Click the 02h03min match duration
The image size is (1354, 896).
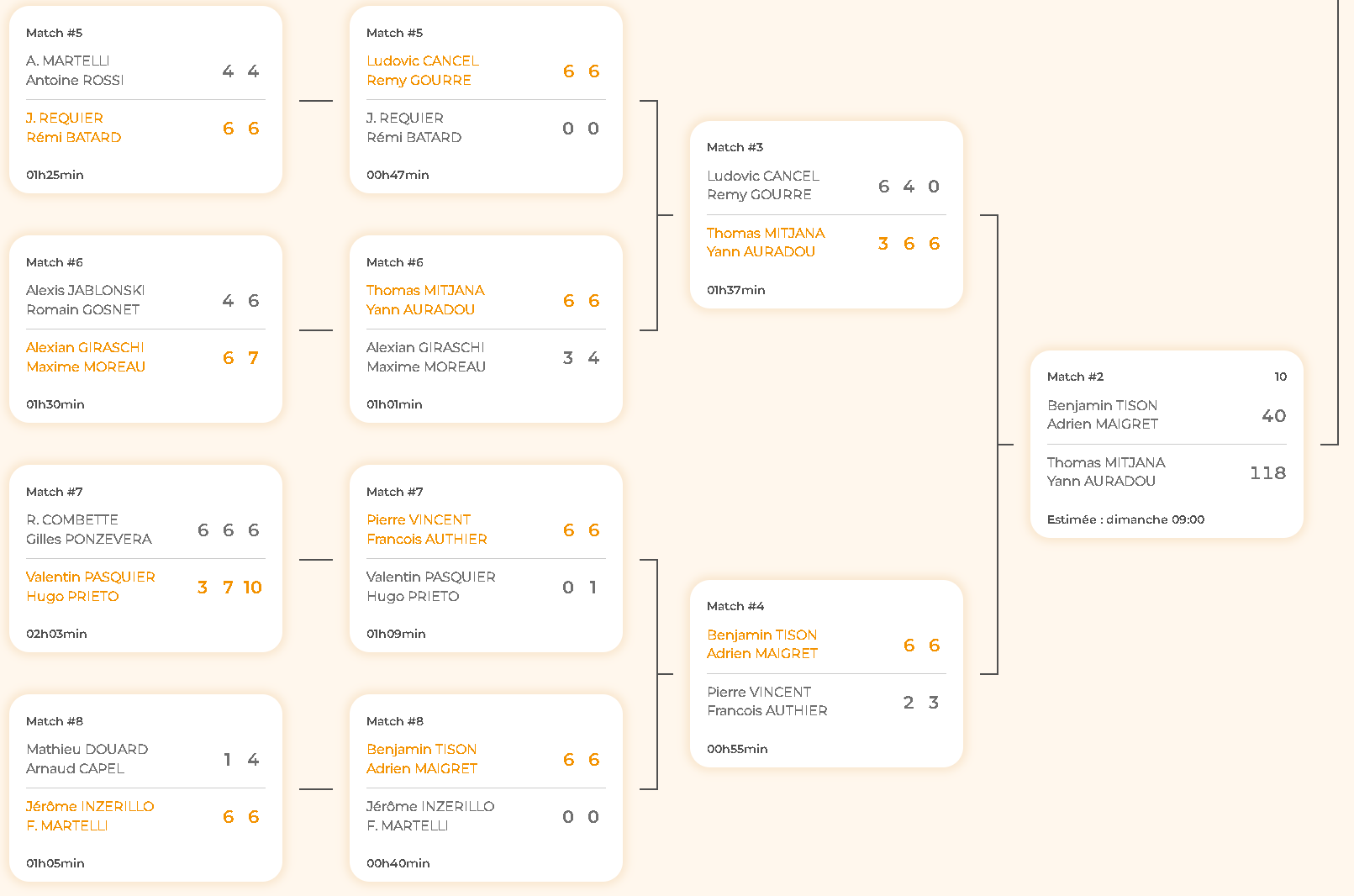[56, 634]
